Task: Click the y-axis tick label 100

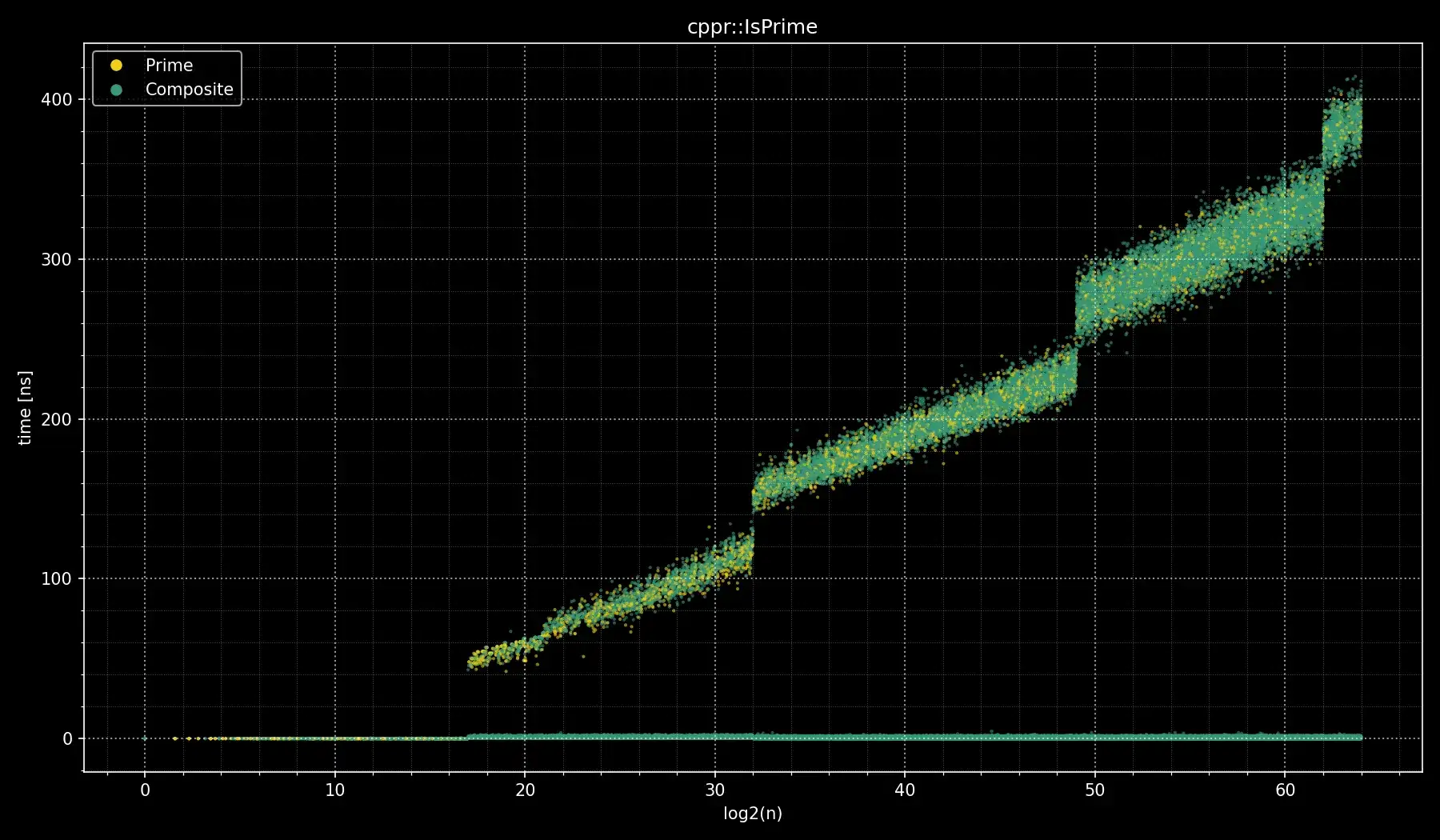Action: 56,579
